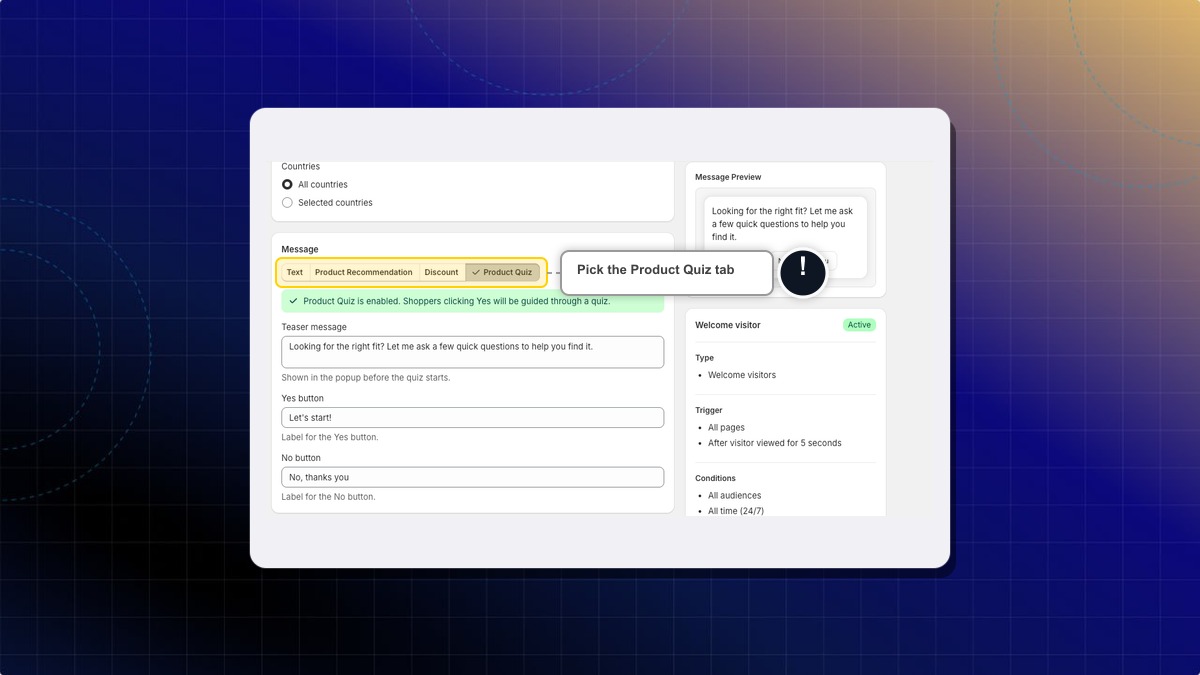
Task: Click the 'Countries' section label
Action: click(x=301, y=167)
